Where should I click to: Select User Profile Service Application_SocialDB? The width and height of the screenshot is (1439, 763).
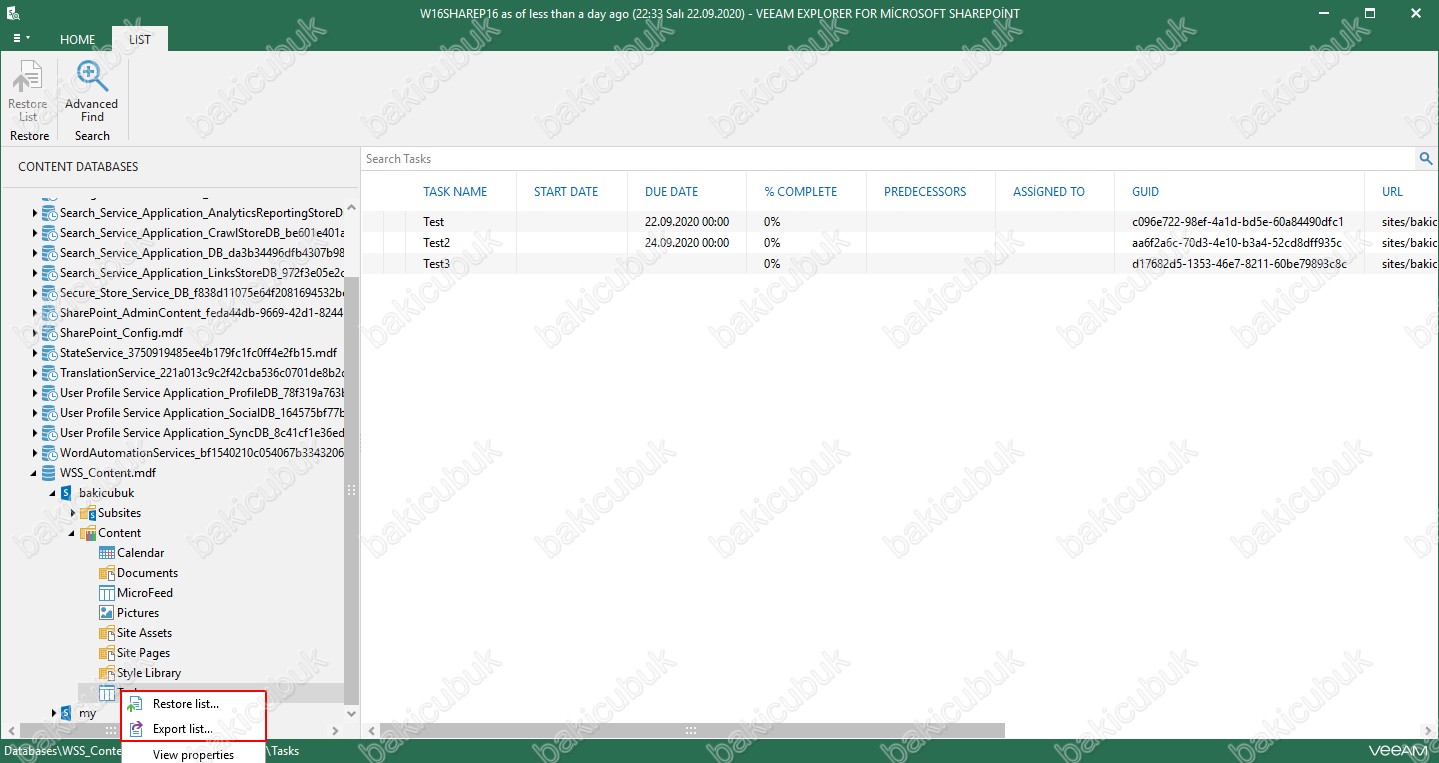202,413
